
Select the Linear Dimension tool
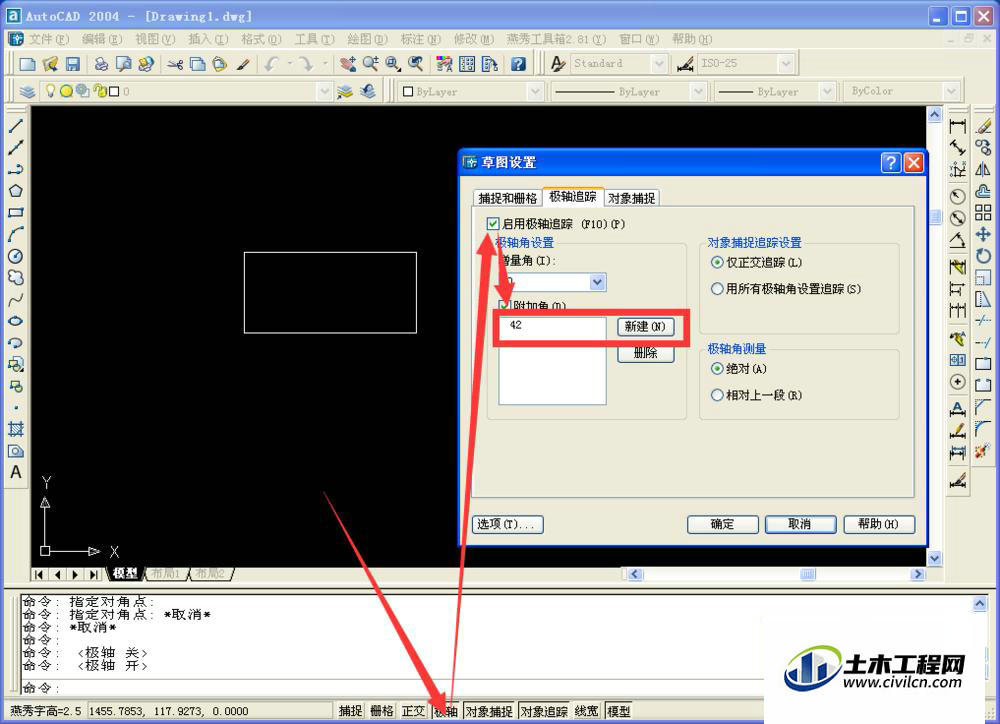957,126
